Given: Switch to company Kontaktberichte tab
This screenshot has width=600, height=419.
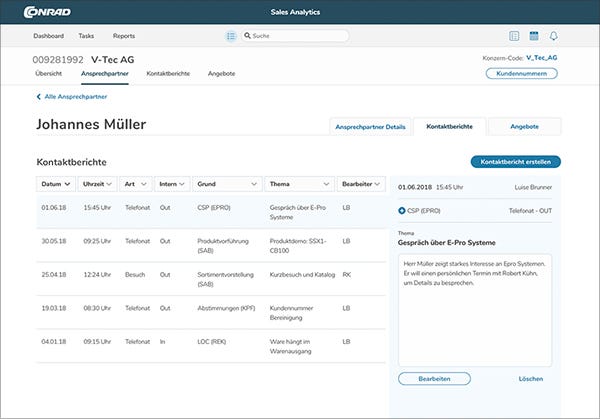Looking at the screenshot, I should click(x=168, y=73).
